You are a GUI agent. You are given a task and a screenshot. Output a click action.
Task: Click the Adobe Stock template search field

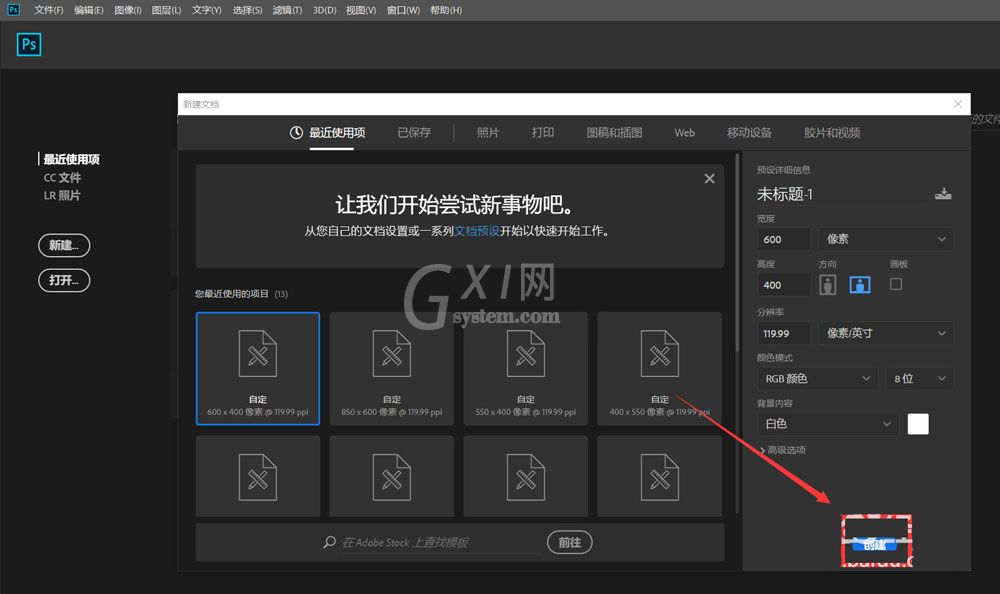441,543
